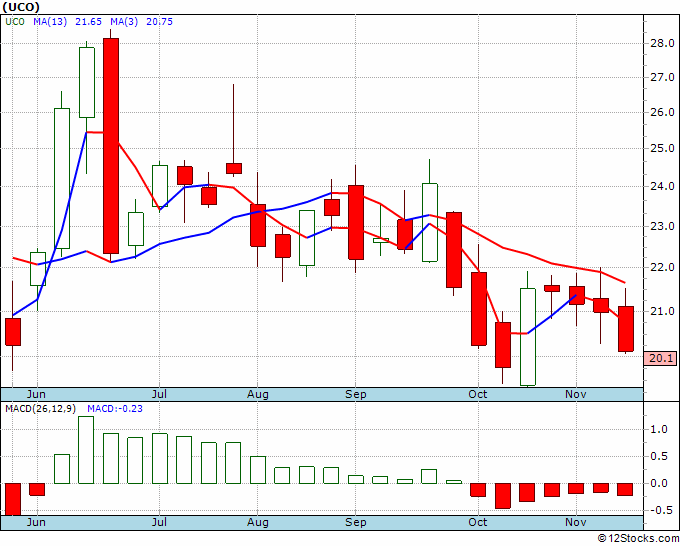680x546 pixels.
Task: Click the 27.0 price axis label
Action: [662, 77]
